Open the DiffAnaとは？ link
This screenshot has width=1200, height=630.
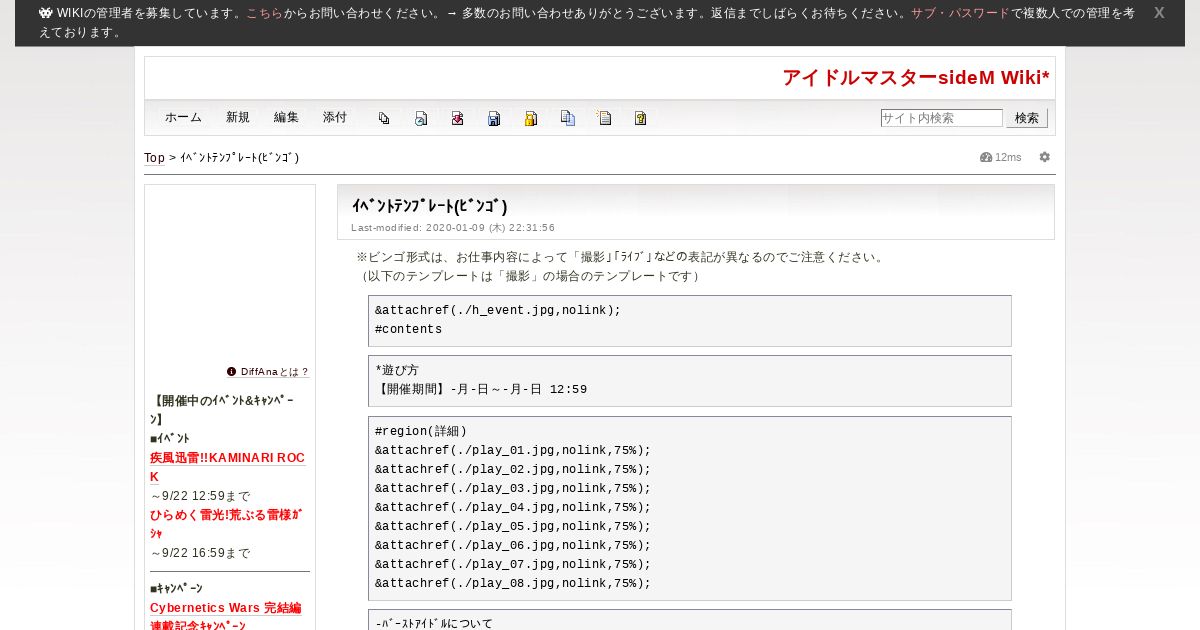(x=275, y=371)
